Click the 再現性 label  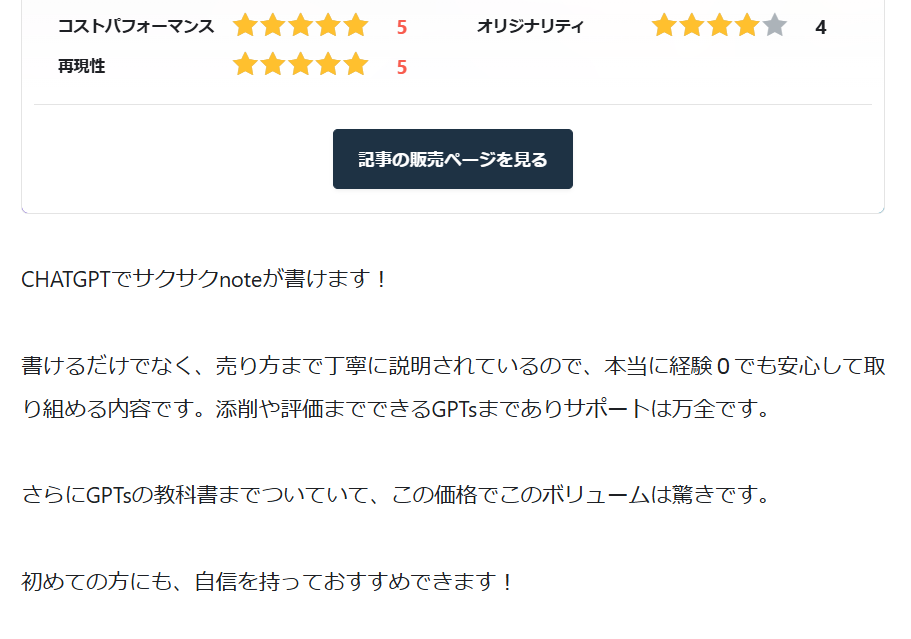[81, 66]
